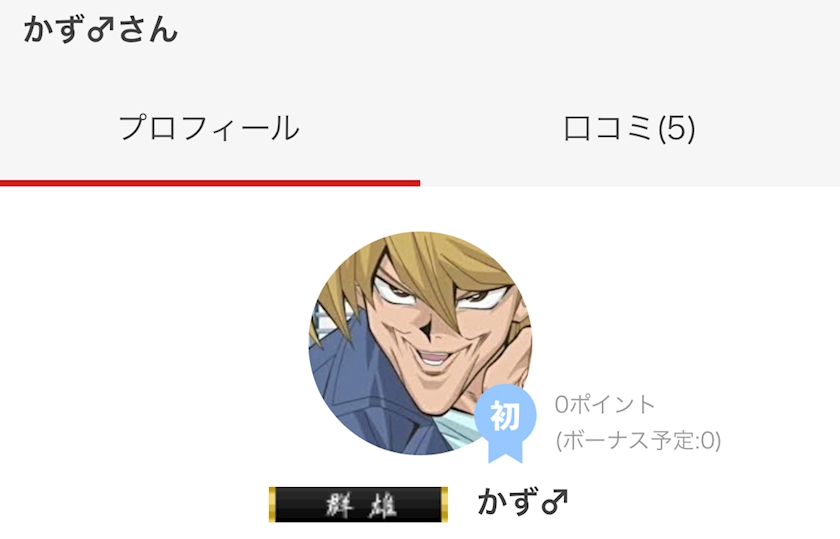This screenshot has width=840, height=539.
Task: Click the male symbol beside lower username
Action: click(554, 502)
